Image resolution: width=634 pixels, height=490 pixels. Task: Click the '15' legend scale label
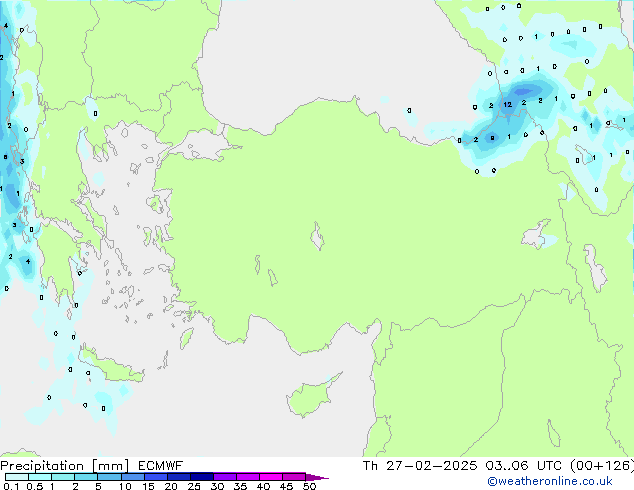tap(148, 486)
